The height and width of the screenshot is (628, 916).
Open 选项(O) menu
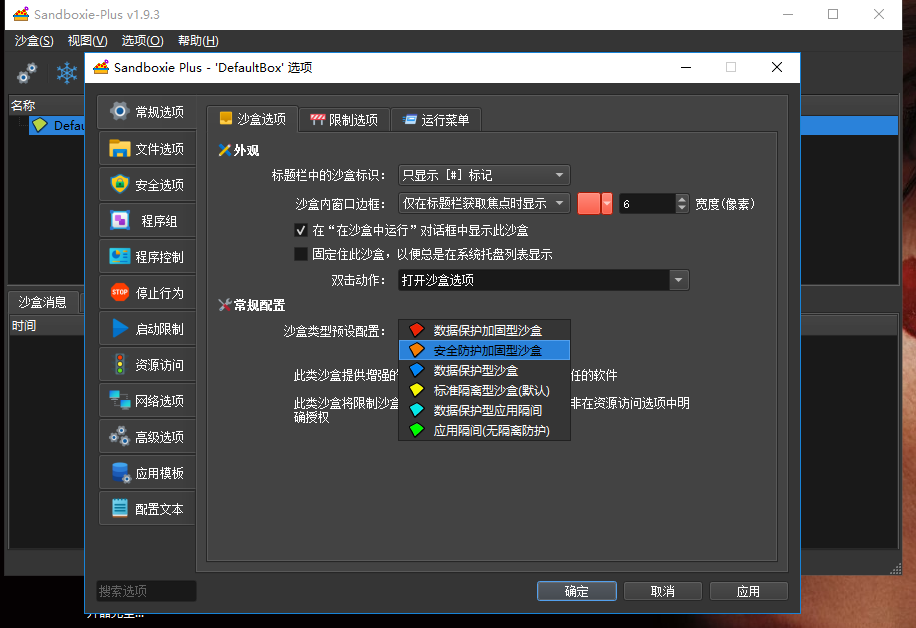pyautogui.click(x=143, y=41)
